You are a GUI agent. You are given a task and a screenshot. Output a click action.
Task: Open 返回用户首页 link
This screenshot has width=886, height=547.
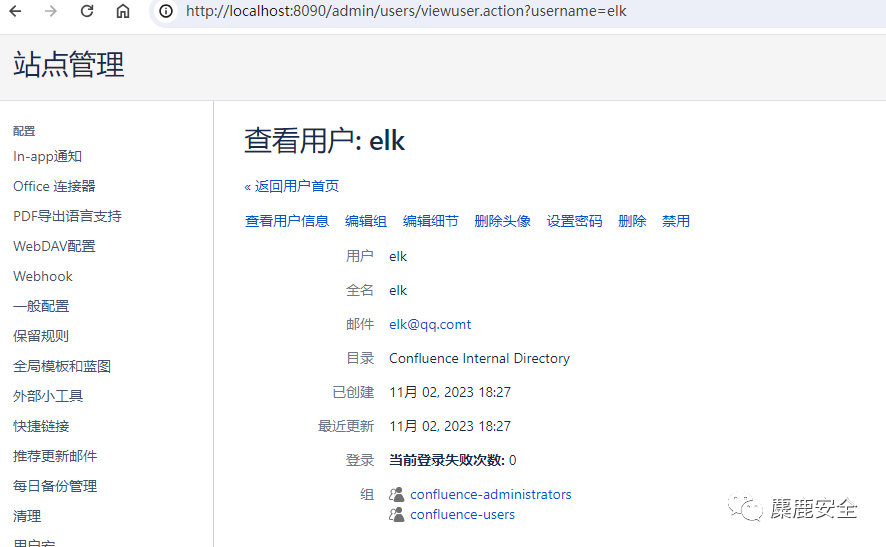[297, 186]
